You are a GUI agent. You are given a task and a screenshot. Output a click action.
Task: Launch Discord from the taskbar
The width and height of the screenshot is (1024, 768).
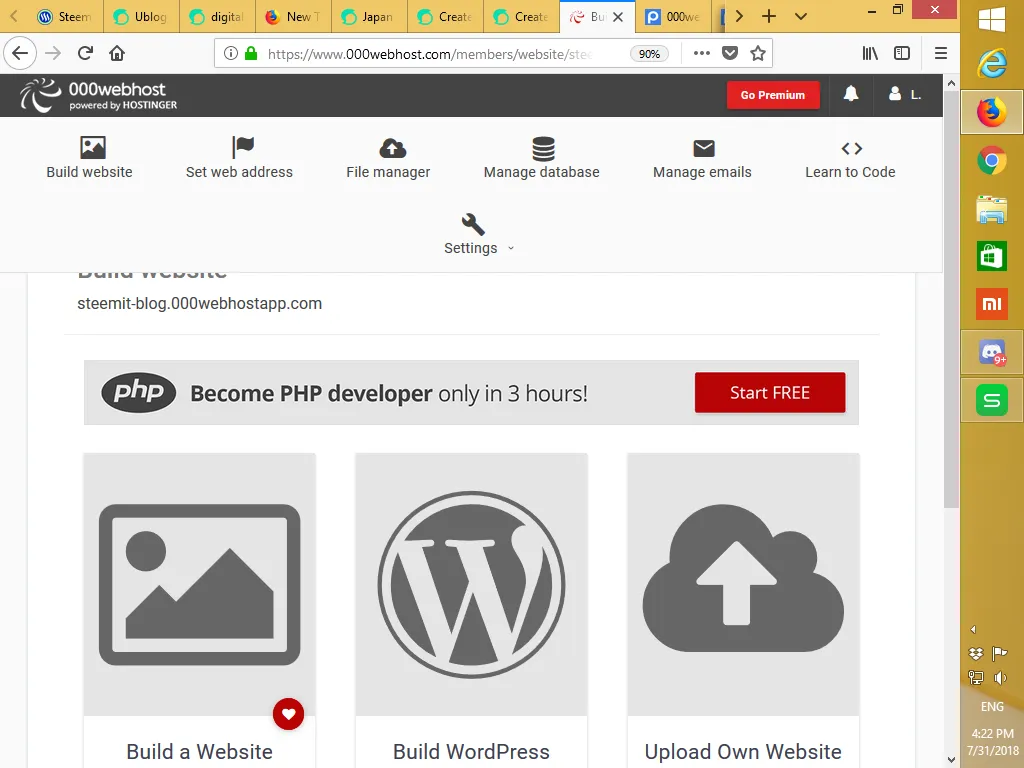coord(991,353)
